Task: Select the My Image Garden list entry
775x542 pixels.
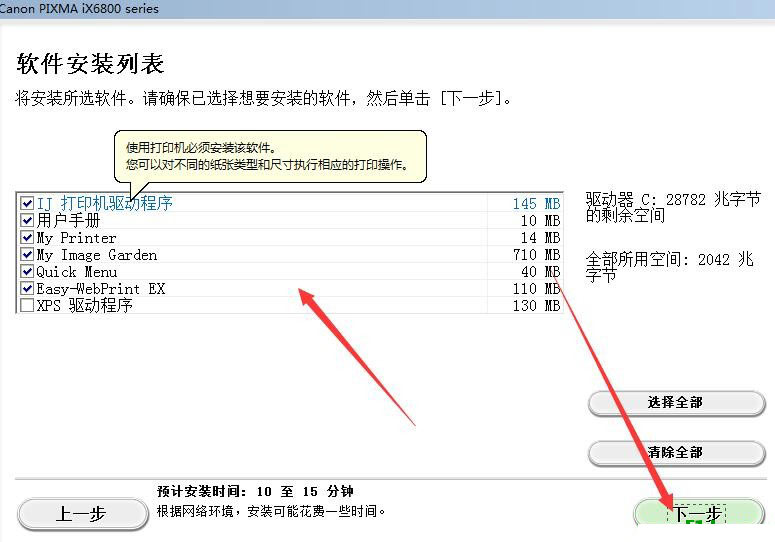Action: pos(97,255)
